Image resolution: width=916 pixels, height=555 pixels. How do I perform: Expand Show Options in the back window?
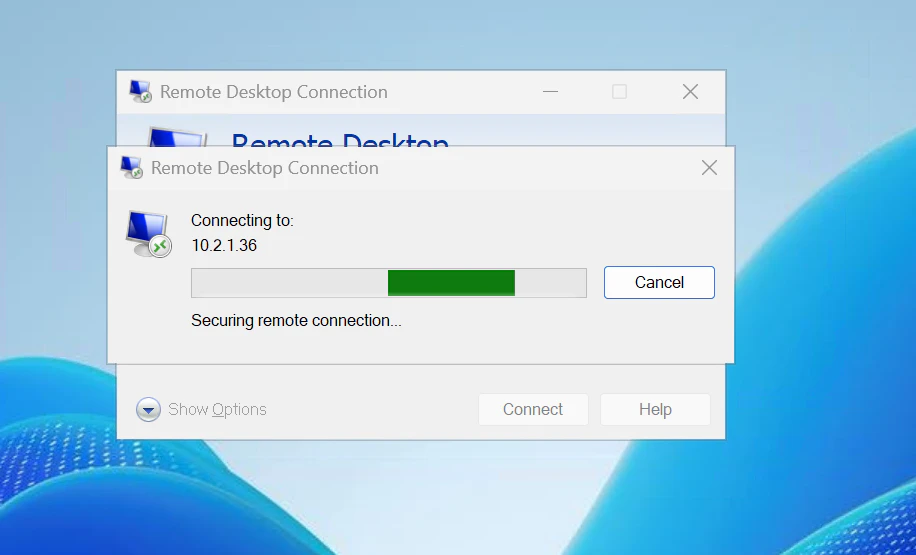(201, 410)
